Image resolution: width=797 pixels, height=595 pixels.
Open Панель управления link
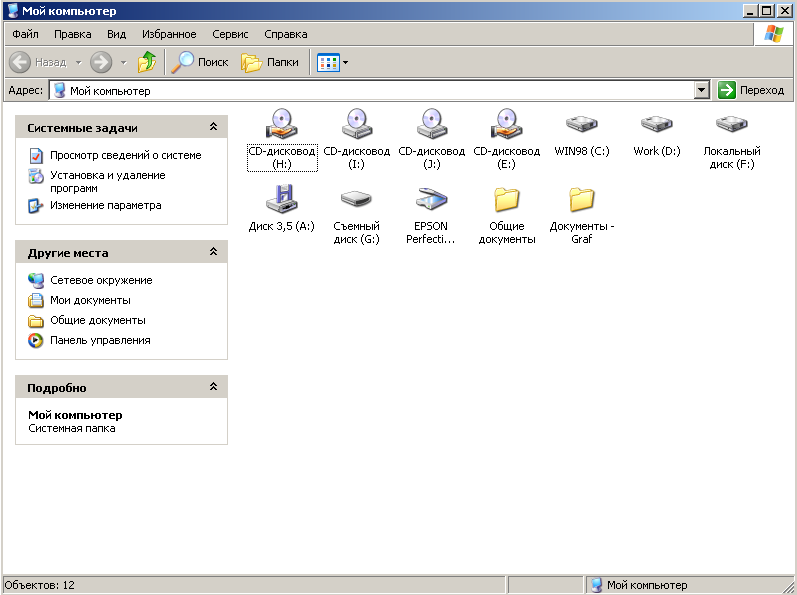click(x=100, y=340)
